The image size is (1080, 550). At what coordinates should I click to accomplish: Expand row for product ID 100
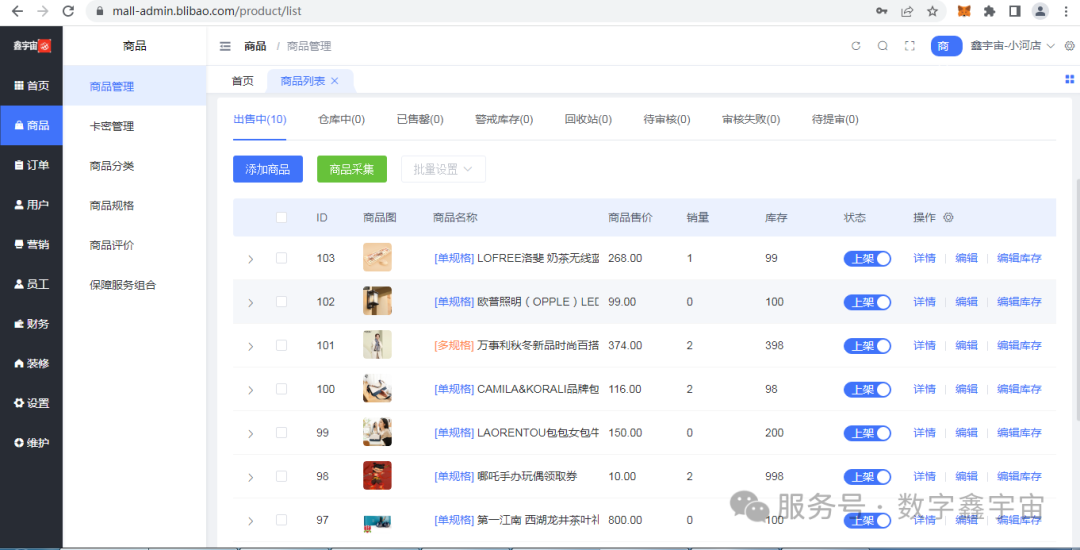pyautogui.click(x=251, y=390)
